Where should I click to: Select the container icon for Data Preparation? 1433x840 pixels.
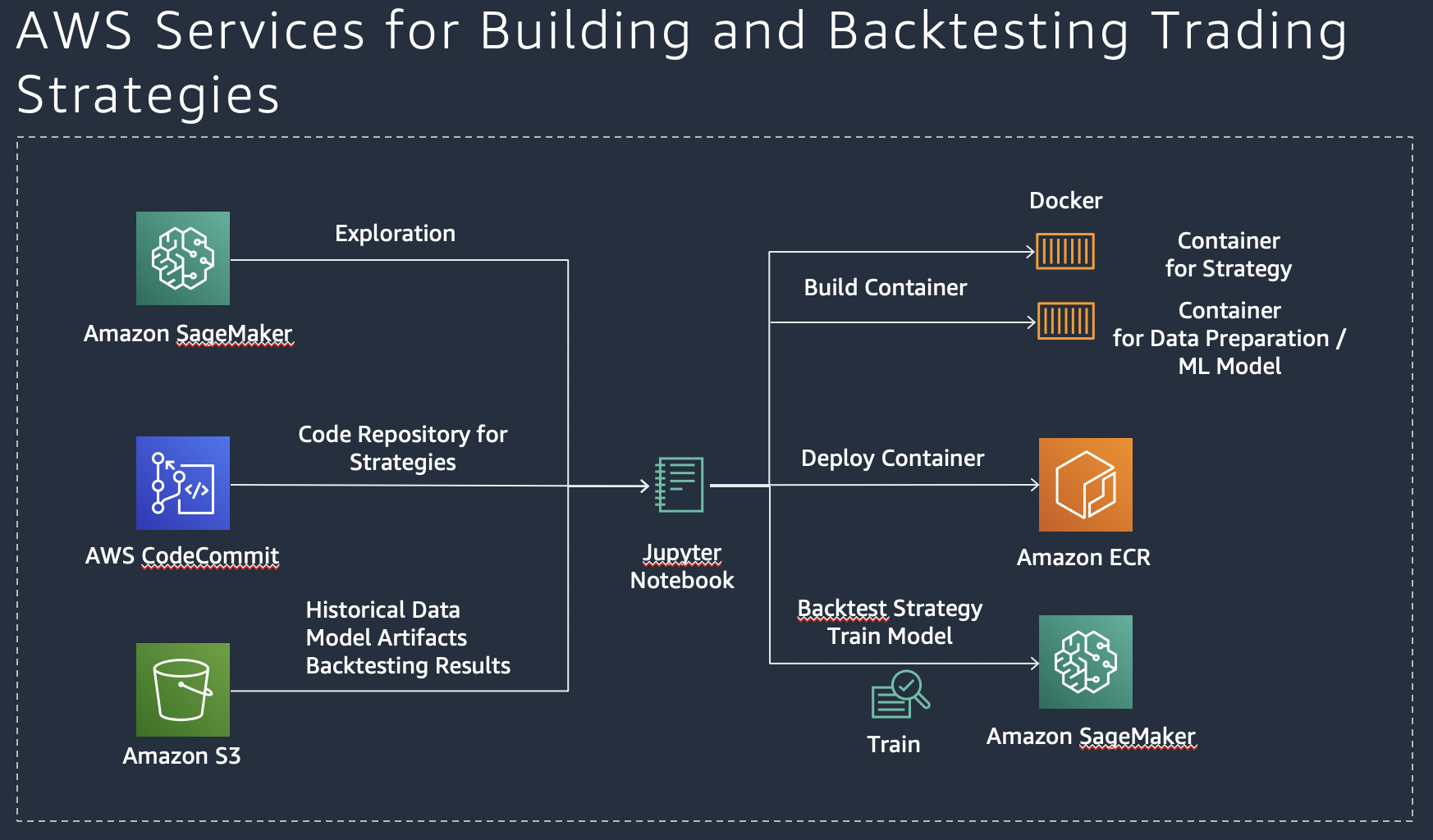(1066, 321)
